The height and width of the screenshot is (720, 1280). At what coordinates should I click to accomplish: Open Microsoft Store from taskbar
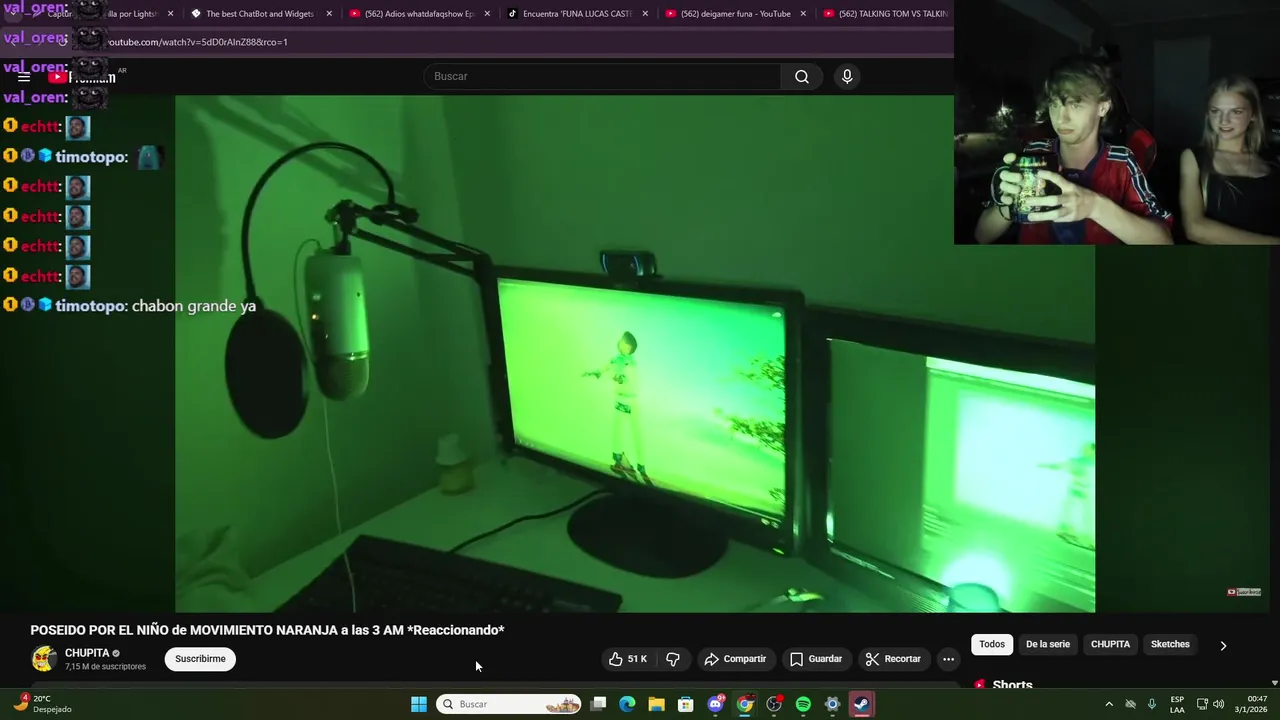pyautogui.click(x=686, y=704)
